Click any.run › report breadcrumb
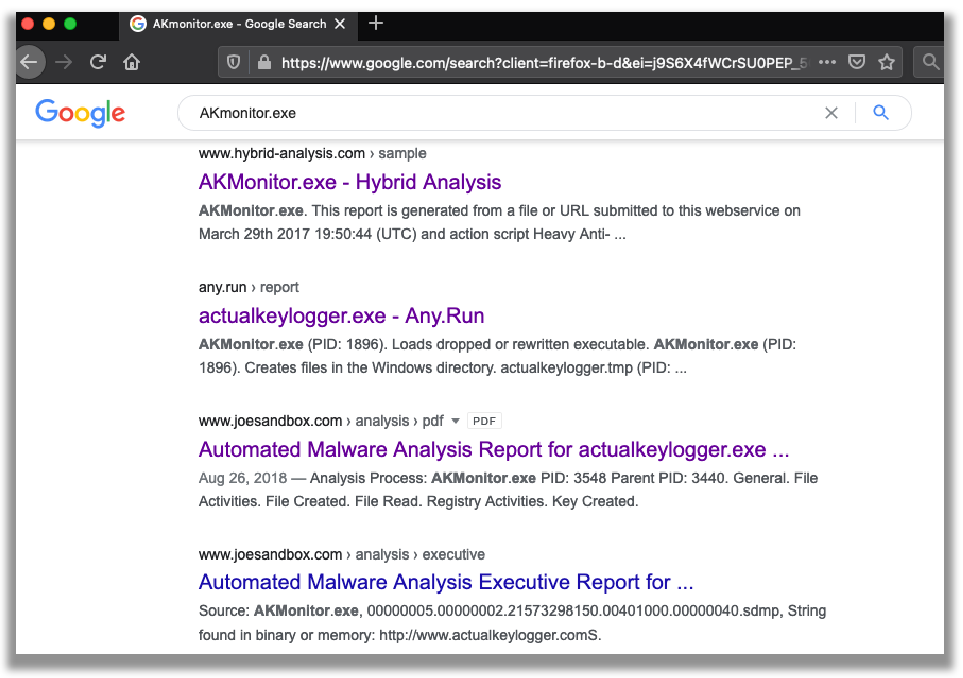This screenshot has height=678, width=963. pyautogui.click(x=248, y=287)
